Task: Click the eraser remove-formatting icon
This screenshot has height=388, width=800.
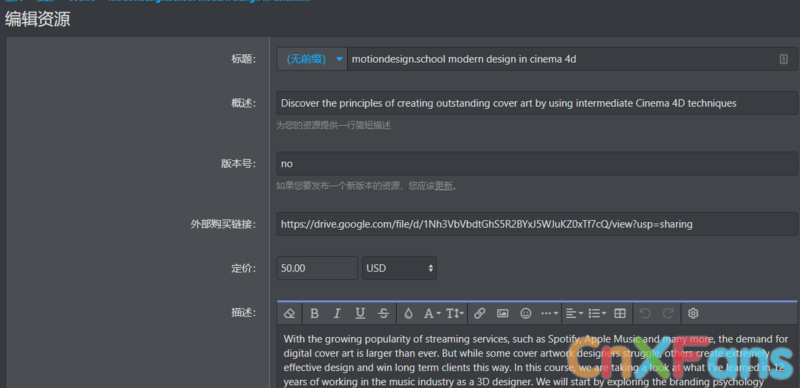Action: tap(289, 313)
